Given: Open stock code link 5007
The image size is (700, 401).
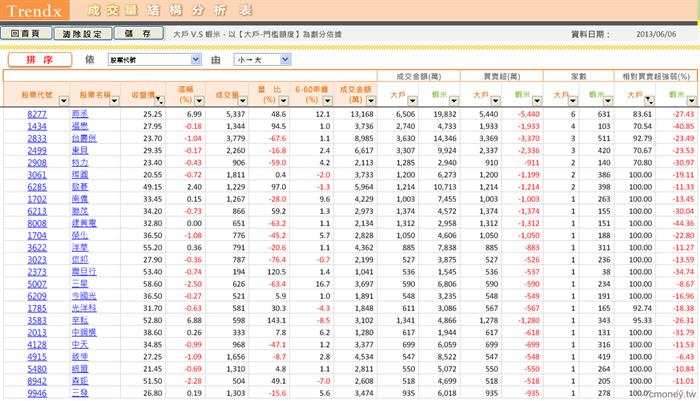Looking at the screenshot, I should [37, 284].
